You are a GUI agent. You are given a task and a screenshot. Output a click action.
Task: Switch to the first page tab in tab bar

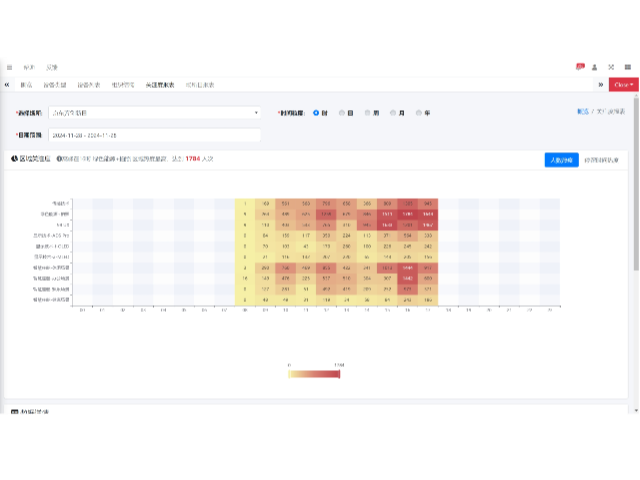click(26, 85)
